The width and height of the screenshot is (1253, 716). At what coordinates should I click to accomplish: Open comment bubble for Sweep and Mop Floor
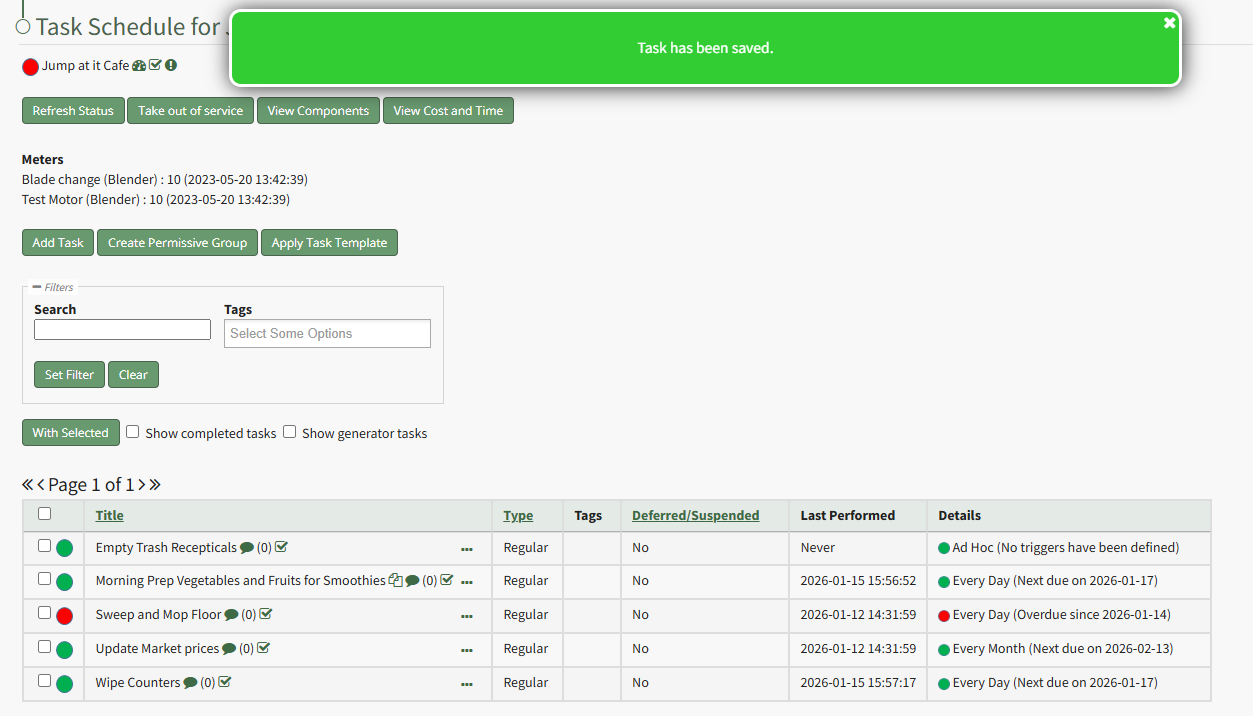(x=231, y=615)
